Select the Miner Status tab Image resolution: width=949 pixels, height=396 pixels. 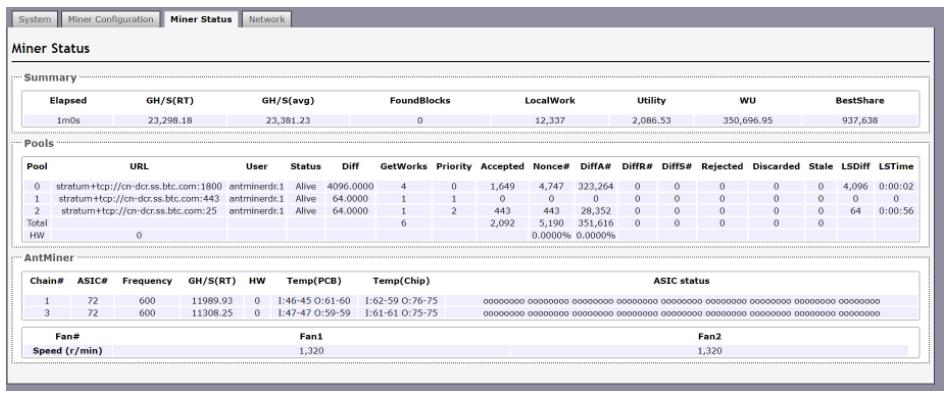(x=201, y=19)
